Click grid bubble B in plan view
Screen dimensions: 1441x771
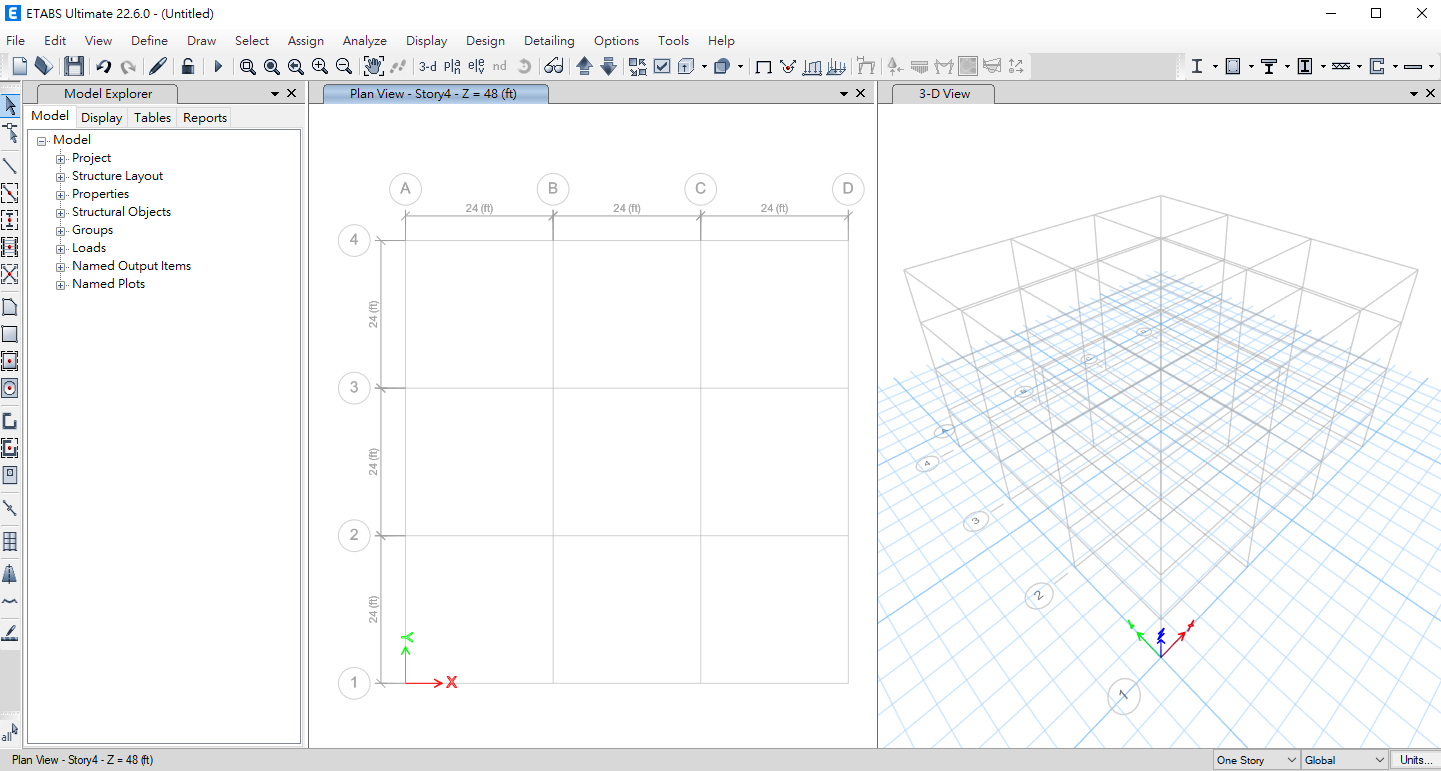553,189
